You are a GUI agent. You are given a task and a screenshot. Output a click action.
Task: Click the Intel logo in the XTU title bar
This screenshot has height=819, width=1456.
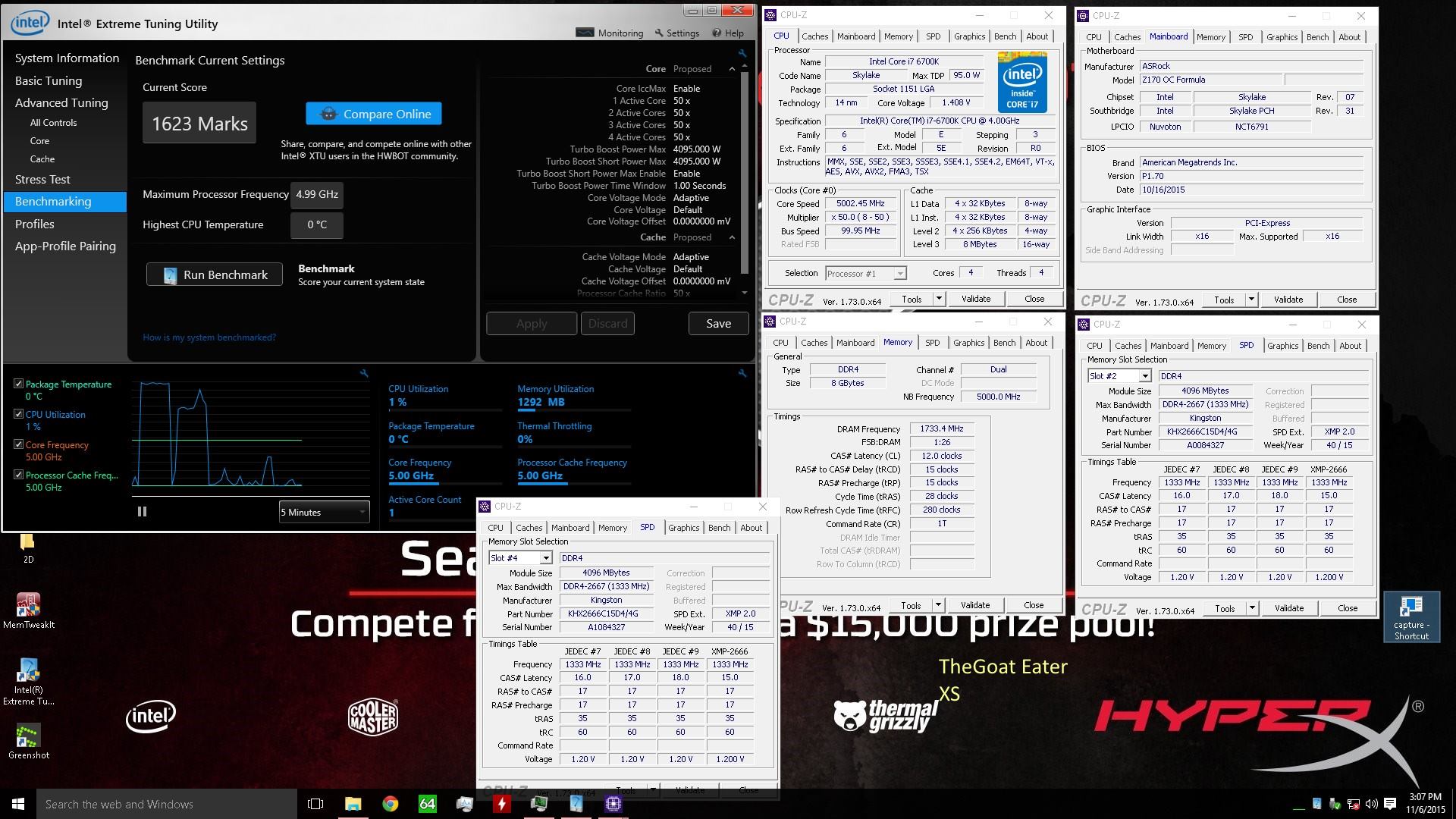(x=30, y=23)
